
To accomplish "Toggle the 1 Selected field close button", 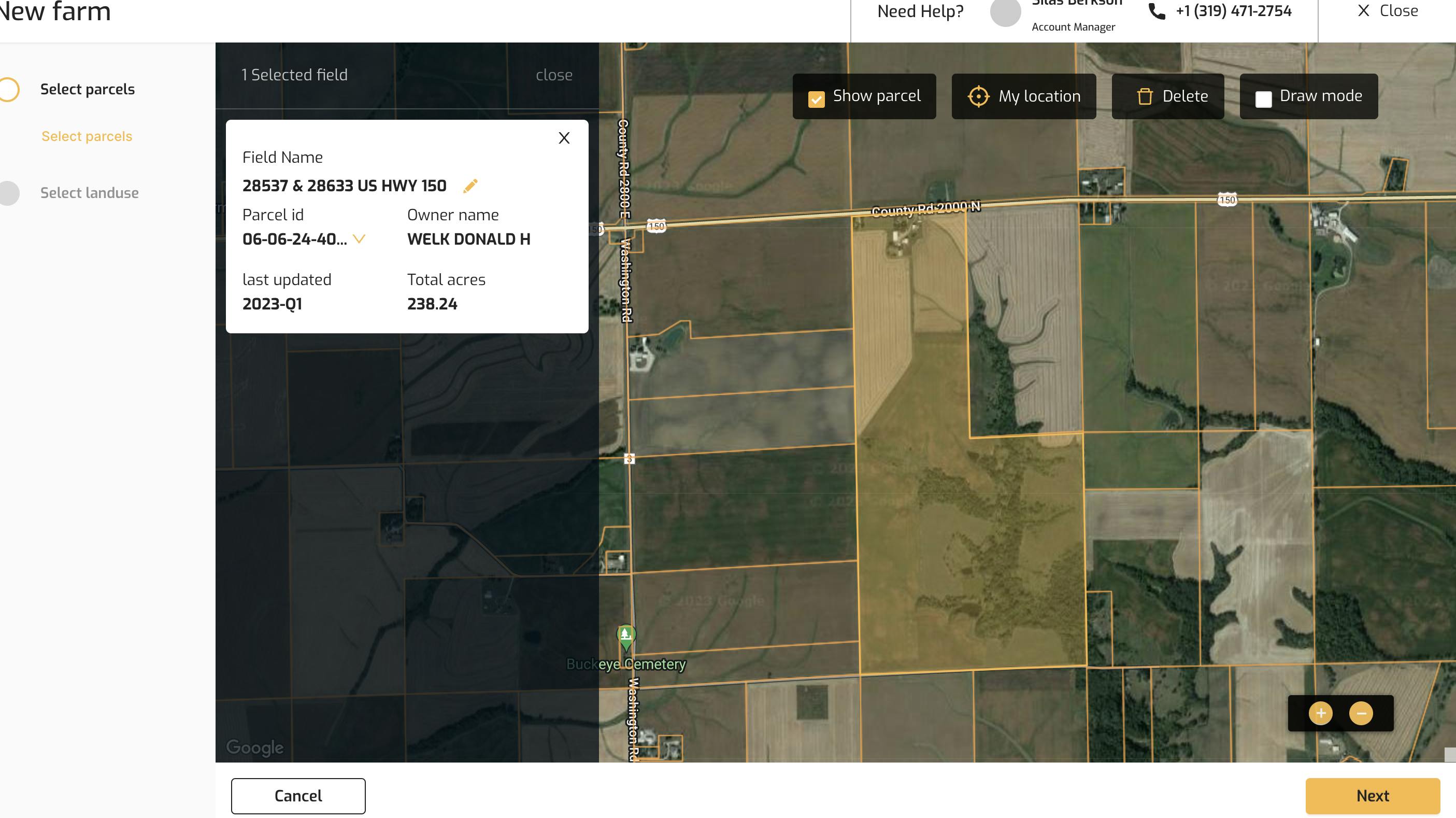I will 554,74.
